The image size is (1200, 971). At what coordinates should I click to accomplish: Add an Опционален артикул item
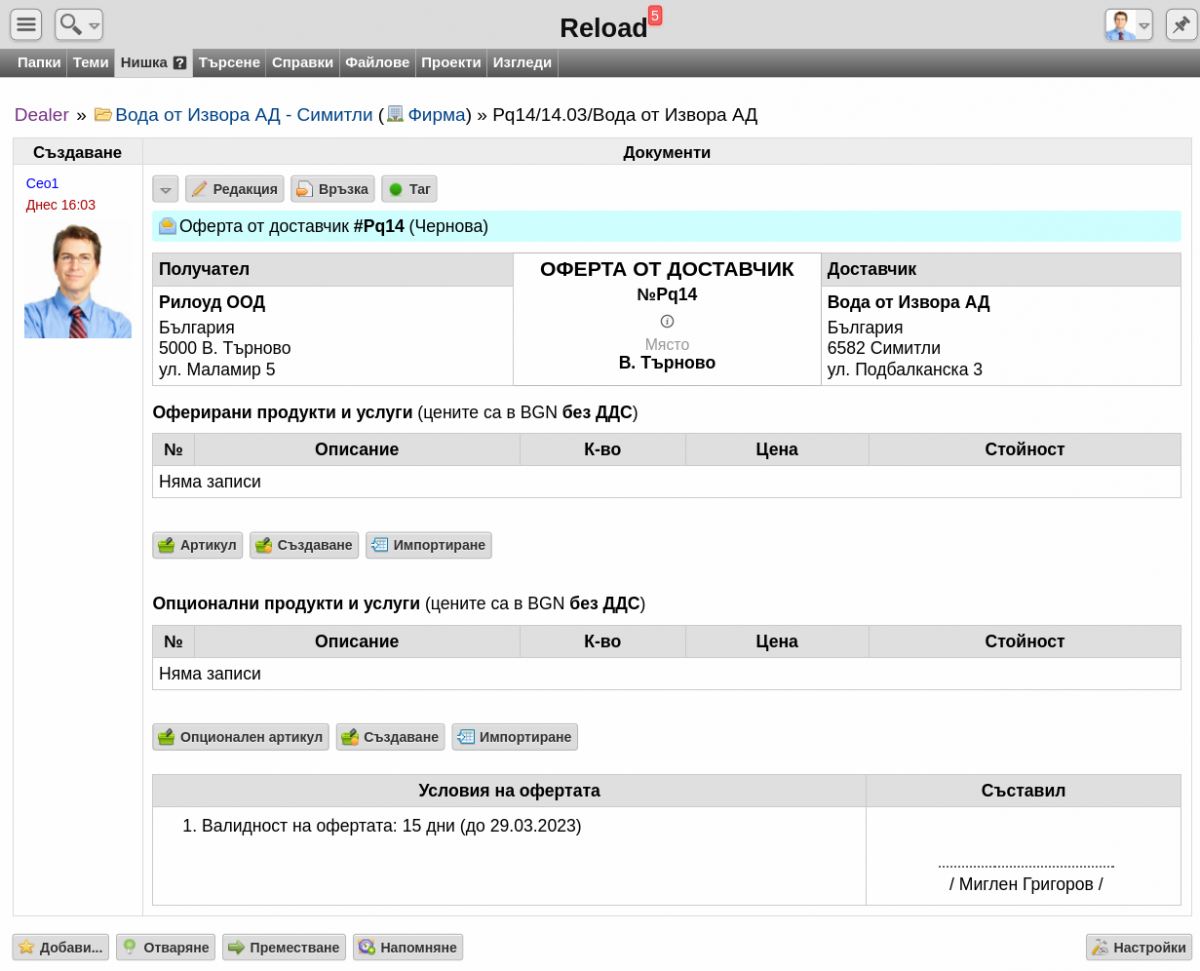click(241, 737)
